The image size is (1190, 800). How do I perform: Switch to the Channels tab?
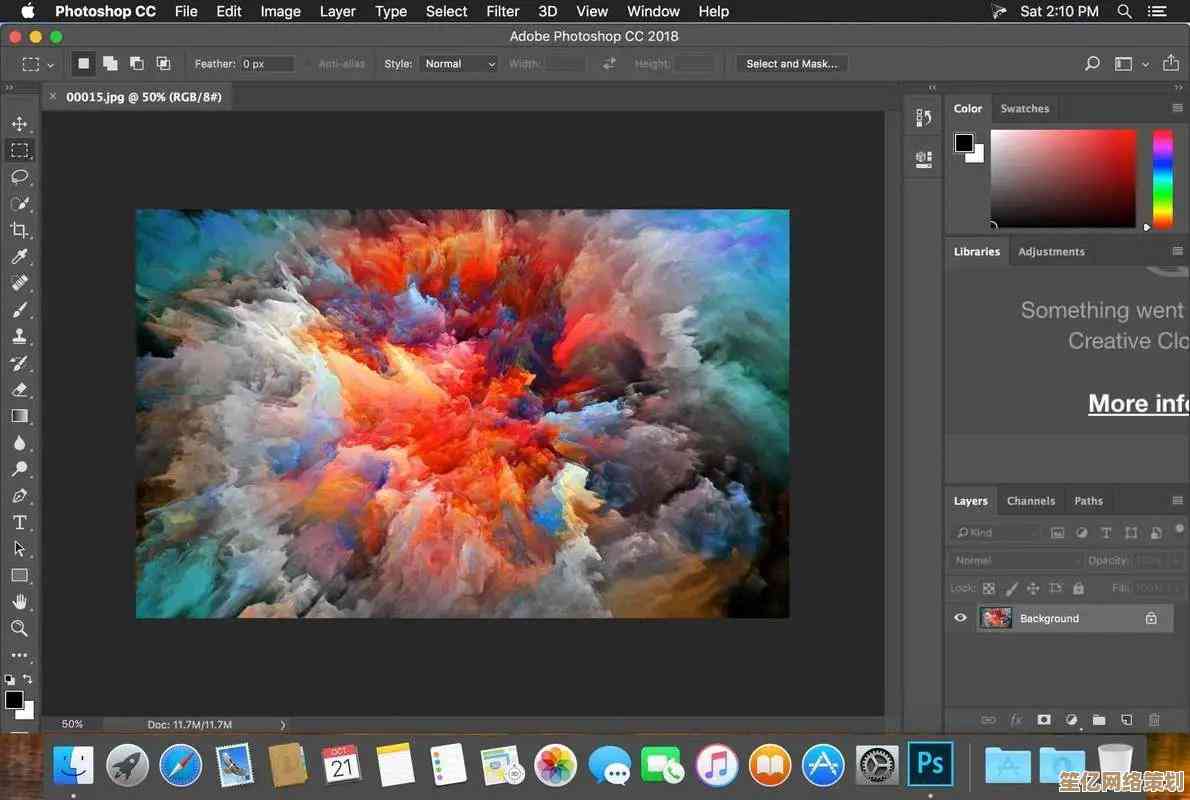pyautogui.click(x=1030, y=501)
